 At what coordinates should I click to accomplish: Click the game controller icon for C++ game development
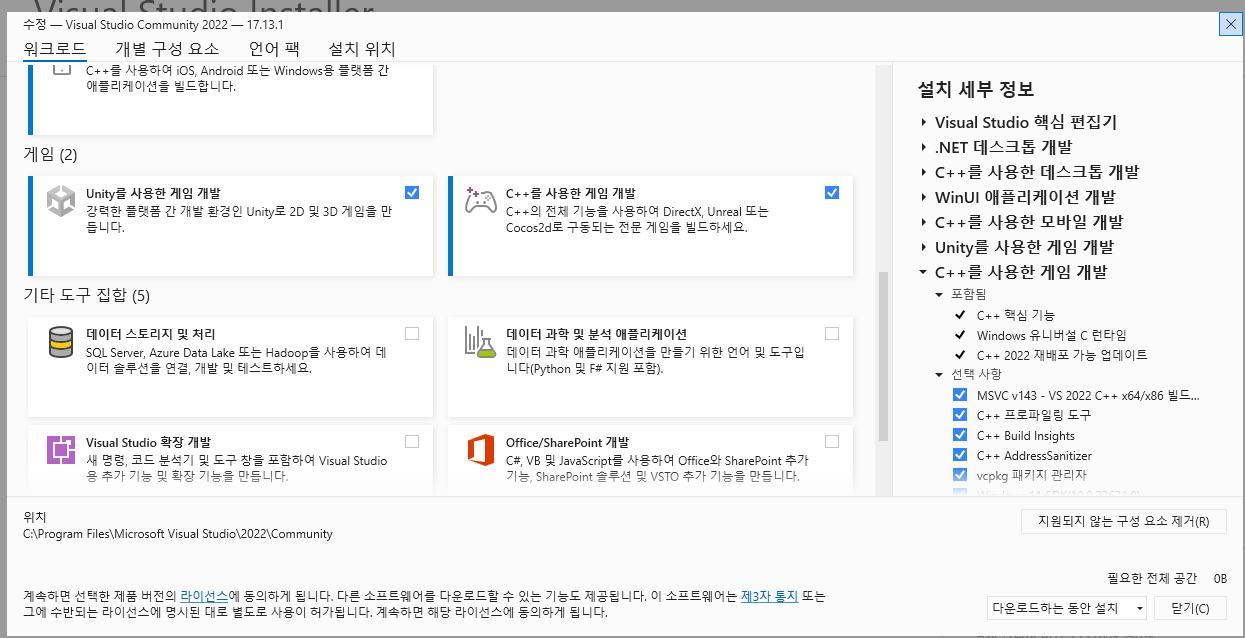click(x=481, y=200)
